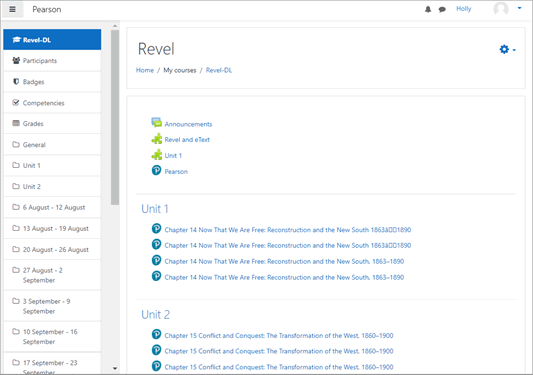The image size is (533, 375).
Task: Click the Pearson icon beside fourth Chapter 14
Action: pos(156,276)
